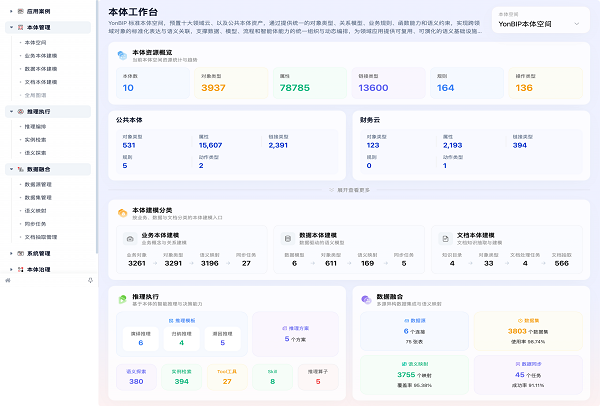The width and height of the screenshot is (600, 406).
Task: Expand the 应用案例 menu arrow
Action: click(x=11, y=11)
